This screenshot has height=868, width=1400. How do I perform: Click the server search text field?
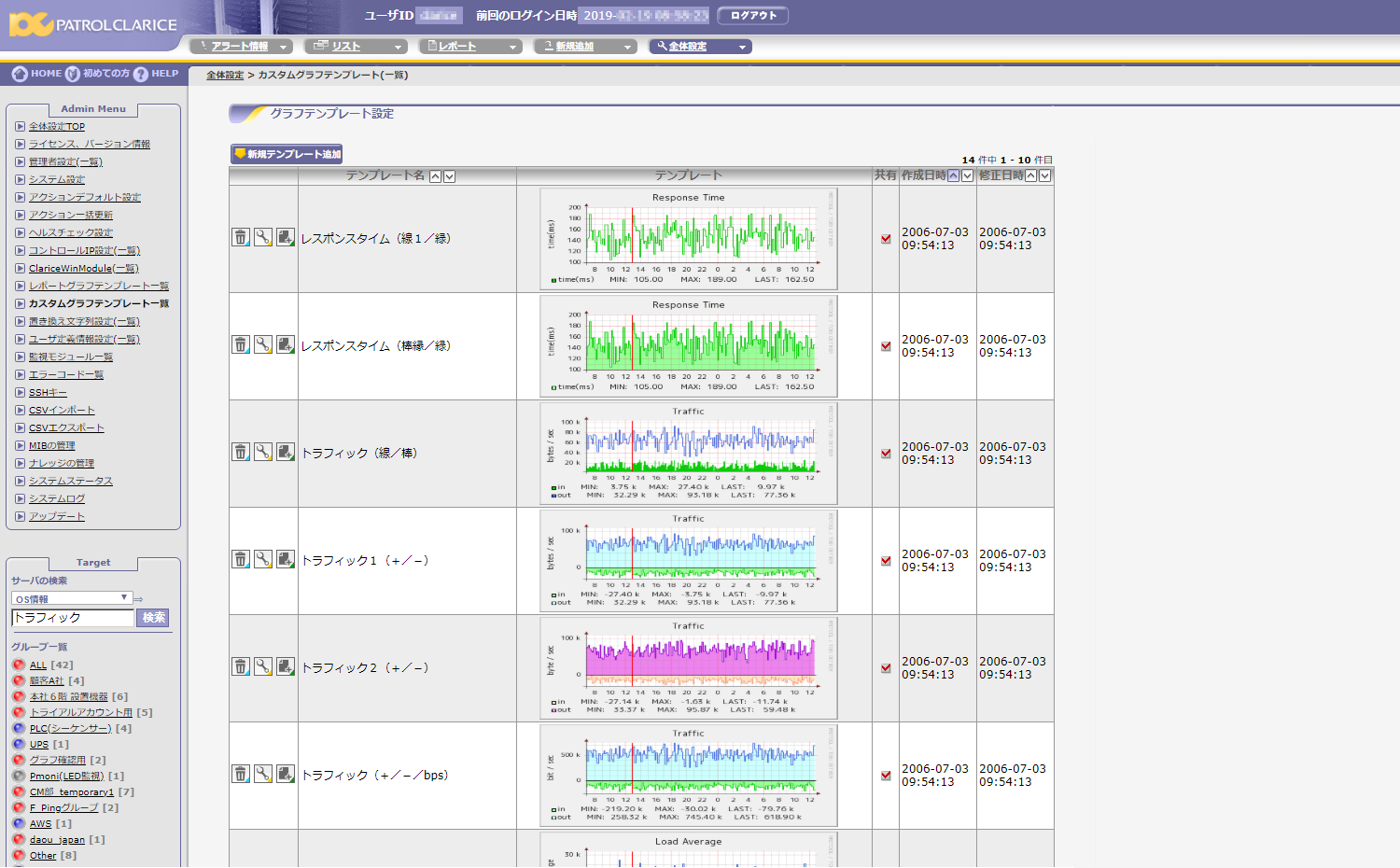coord(73,618)
